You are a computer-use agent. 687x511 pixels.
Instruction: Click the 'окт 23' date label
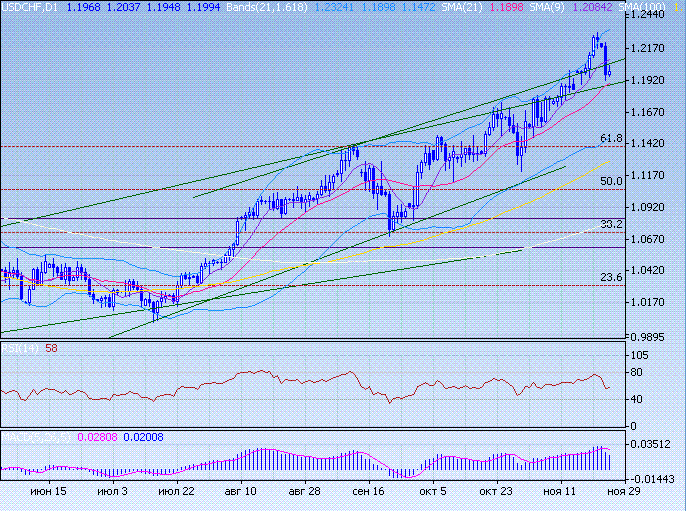[495, 492]
